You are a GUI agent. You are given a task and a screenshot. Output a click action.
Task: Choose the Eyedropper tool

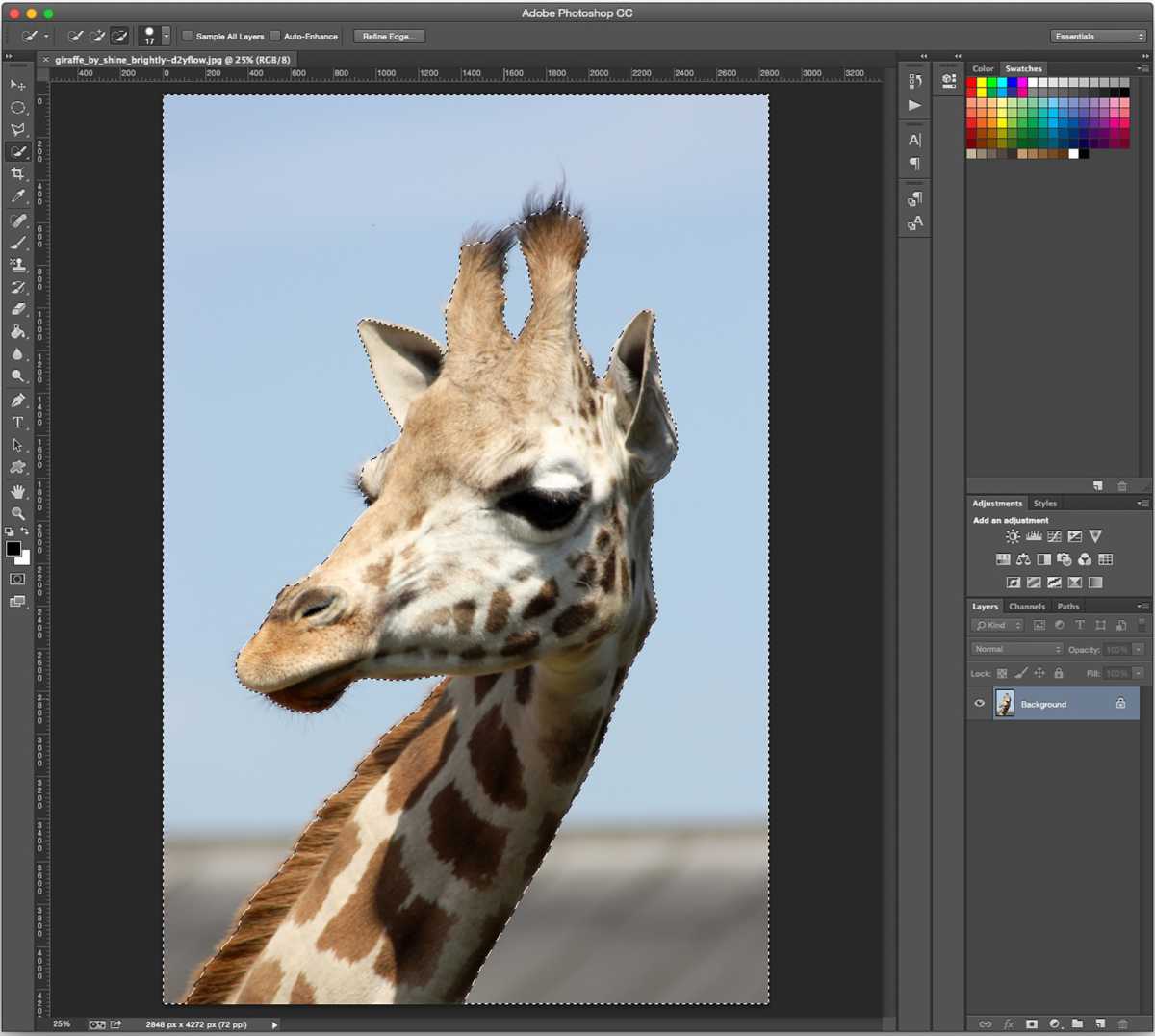[16, 195]
